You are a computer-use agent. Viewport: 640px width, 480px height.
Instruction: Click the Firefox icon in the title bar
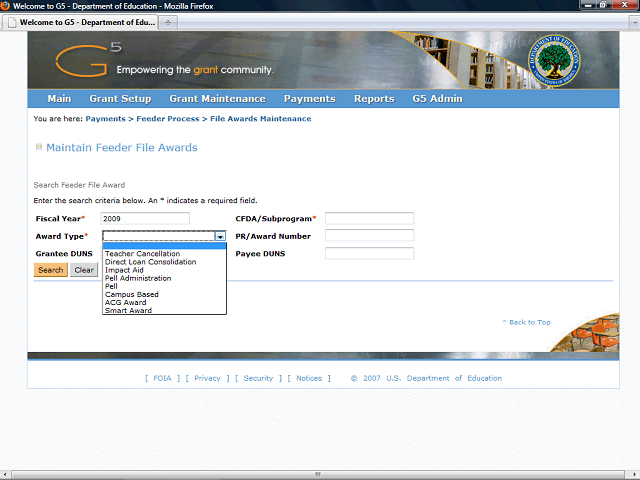pyautogui.click(x=5, y=6)
